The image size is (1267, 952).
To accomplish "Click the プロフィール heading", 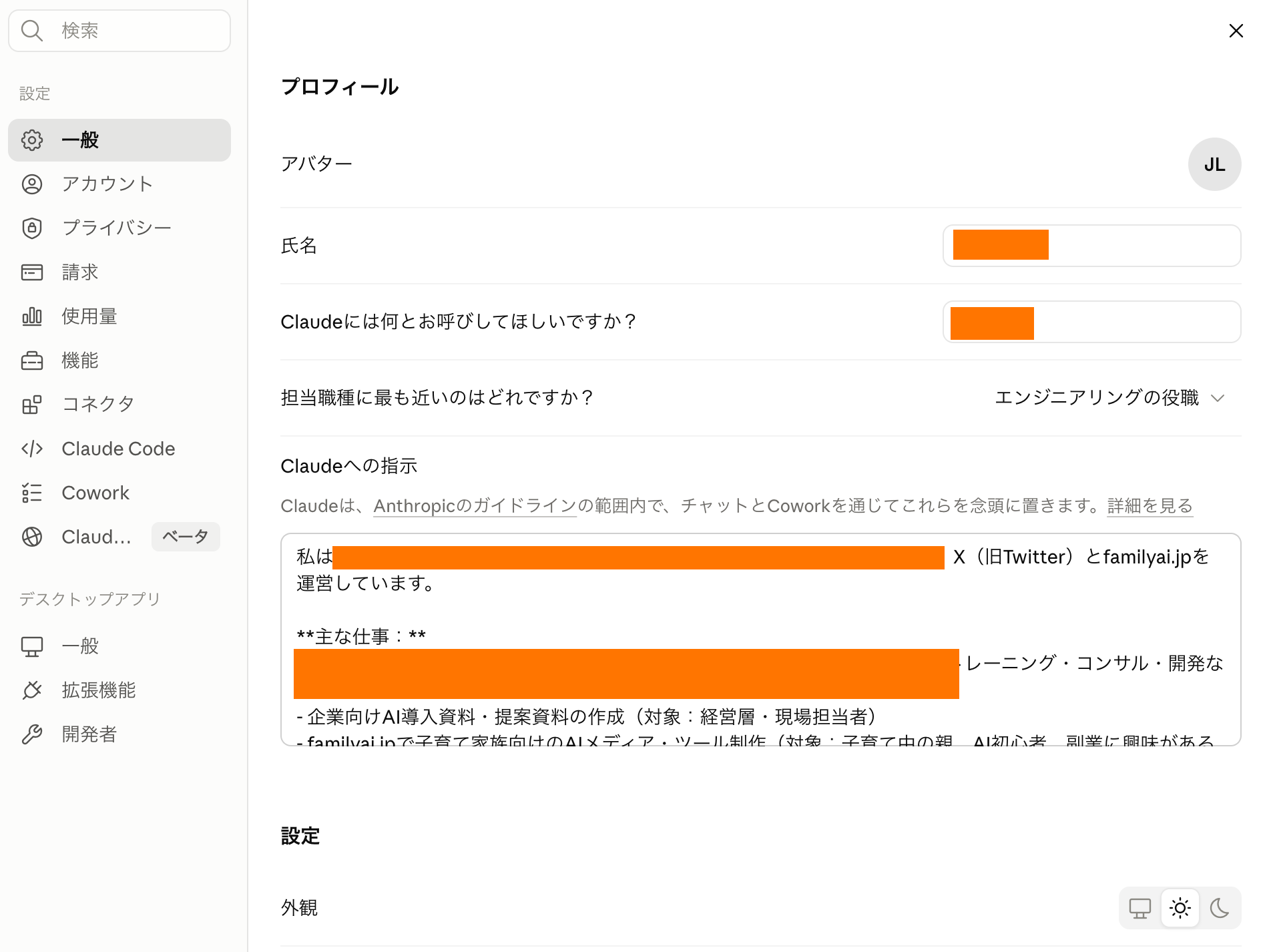I will [x=340, y=87].
